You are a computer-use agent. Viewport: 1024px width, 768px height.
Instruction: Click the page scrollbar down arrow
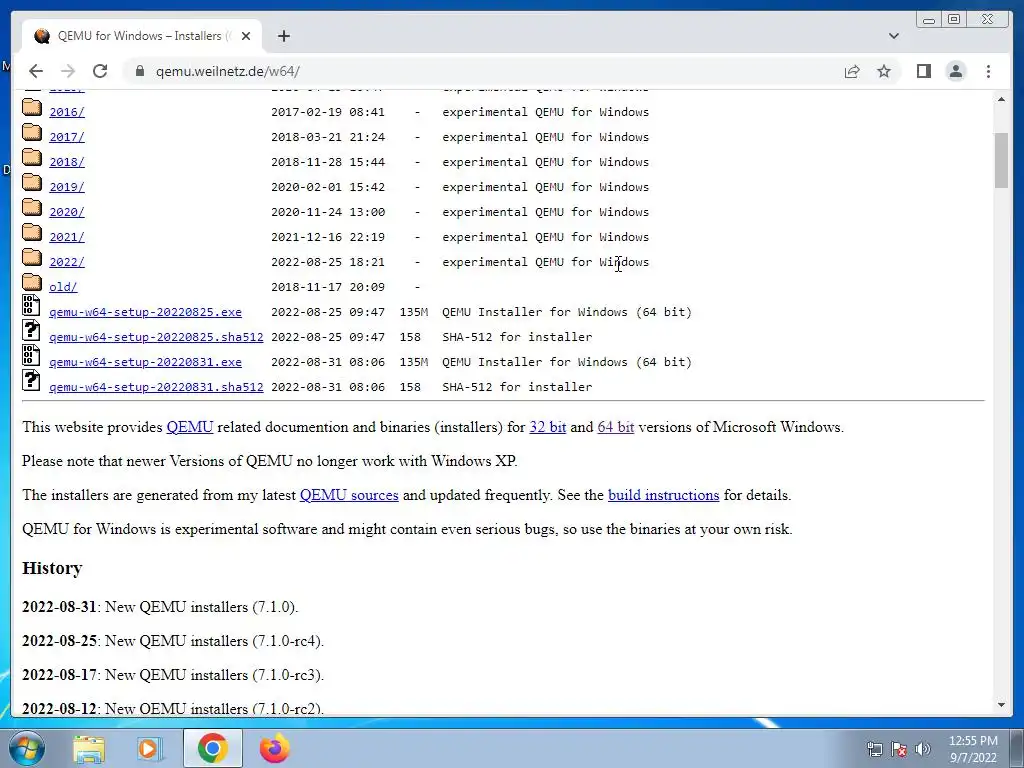pyautogui.click(x=1001, y=705)
